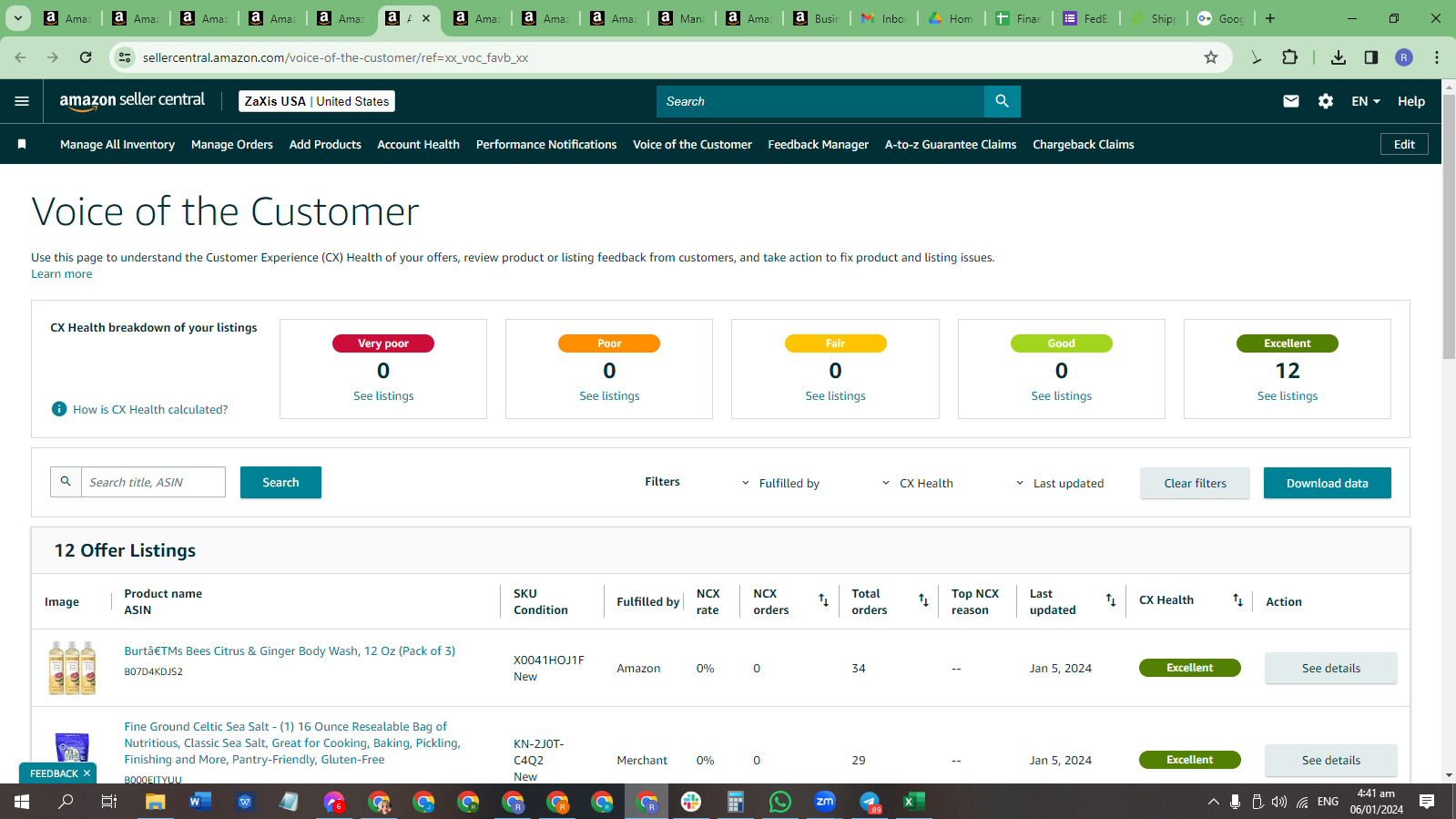
Task: Sort the table by Total orders
Action: [923, 600]
